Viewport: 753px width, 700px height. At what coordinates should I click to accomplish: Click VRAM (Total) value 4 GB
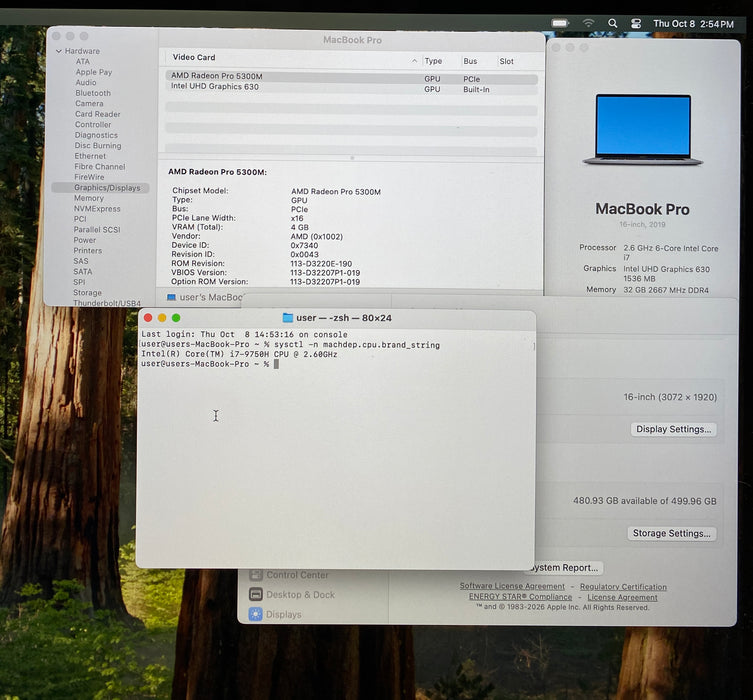click(300, 227)
